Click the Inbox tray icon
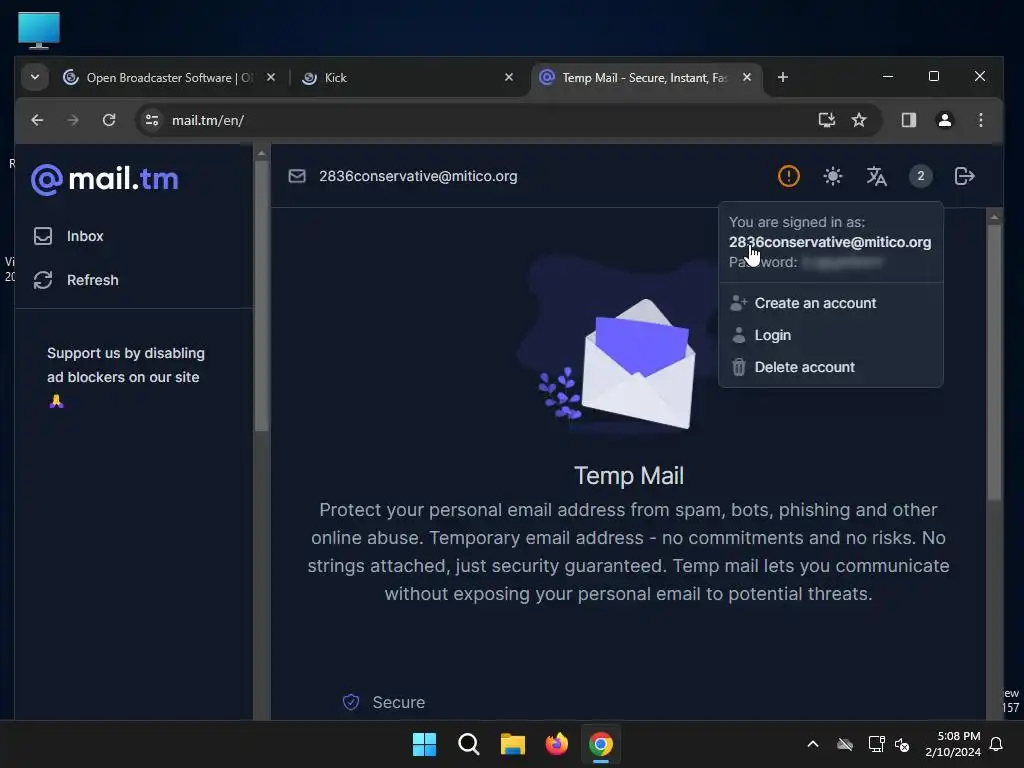Screen dimensions: 1024x768 click(x=43, y=236)
